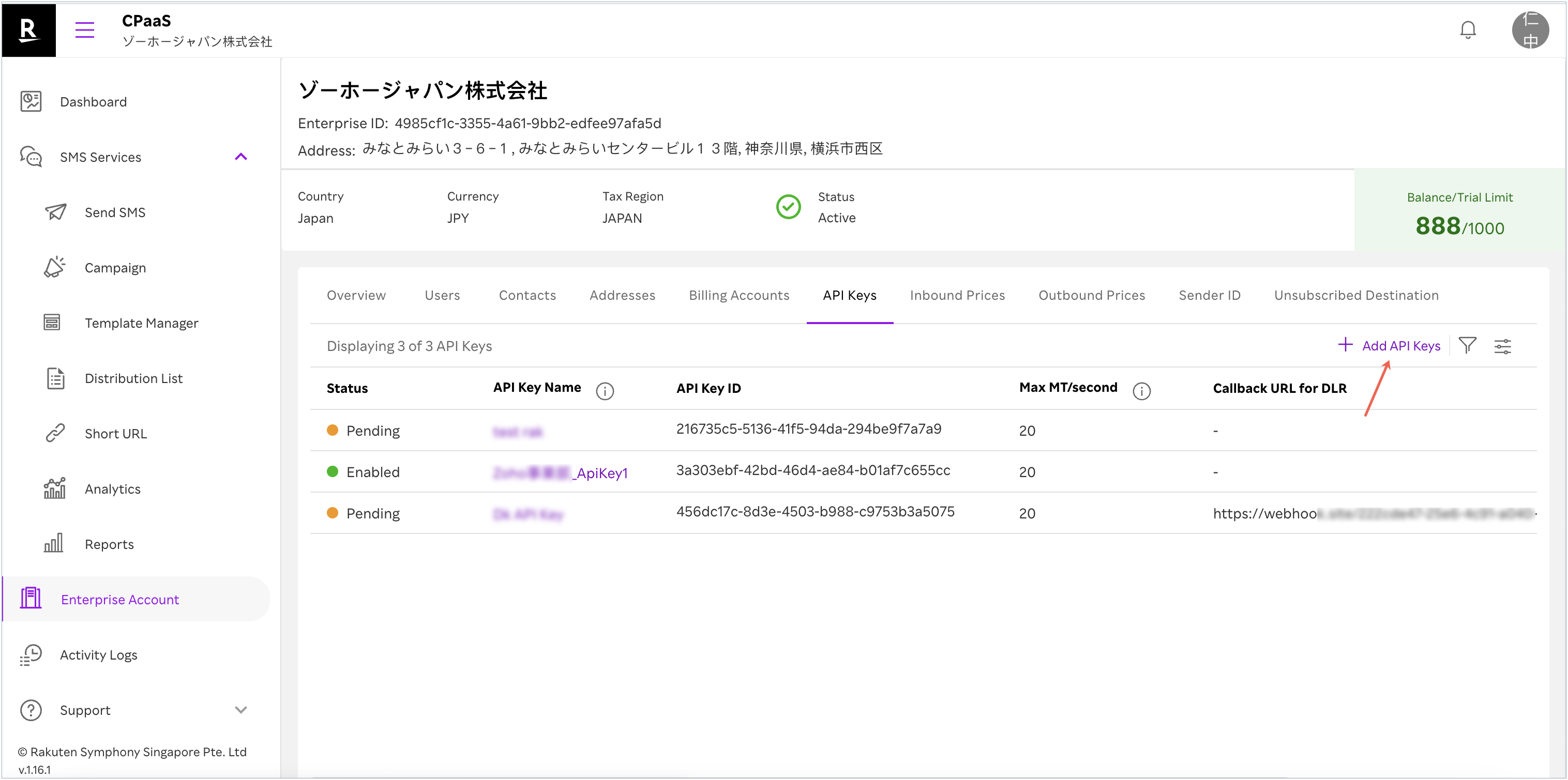Click the Activity Logs clock icon

pyautogui.click(x=31, y=655)
